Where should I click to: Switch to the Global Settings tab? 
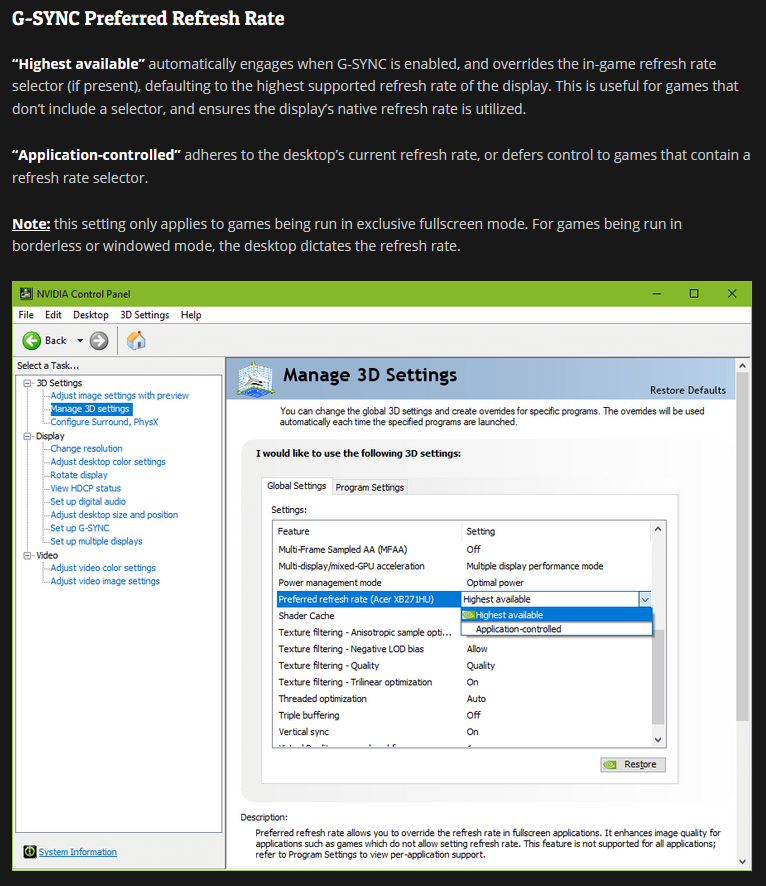[297, 486]
